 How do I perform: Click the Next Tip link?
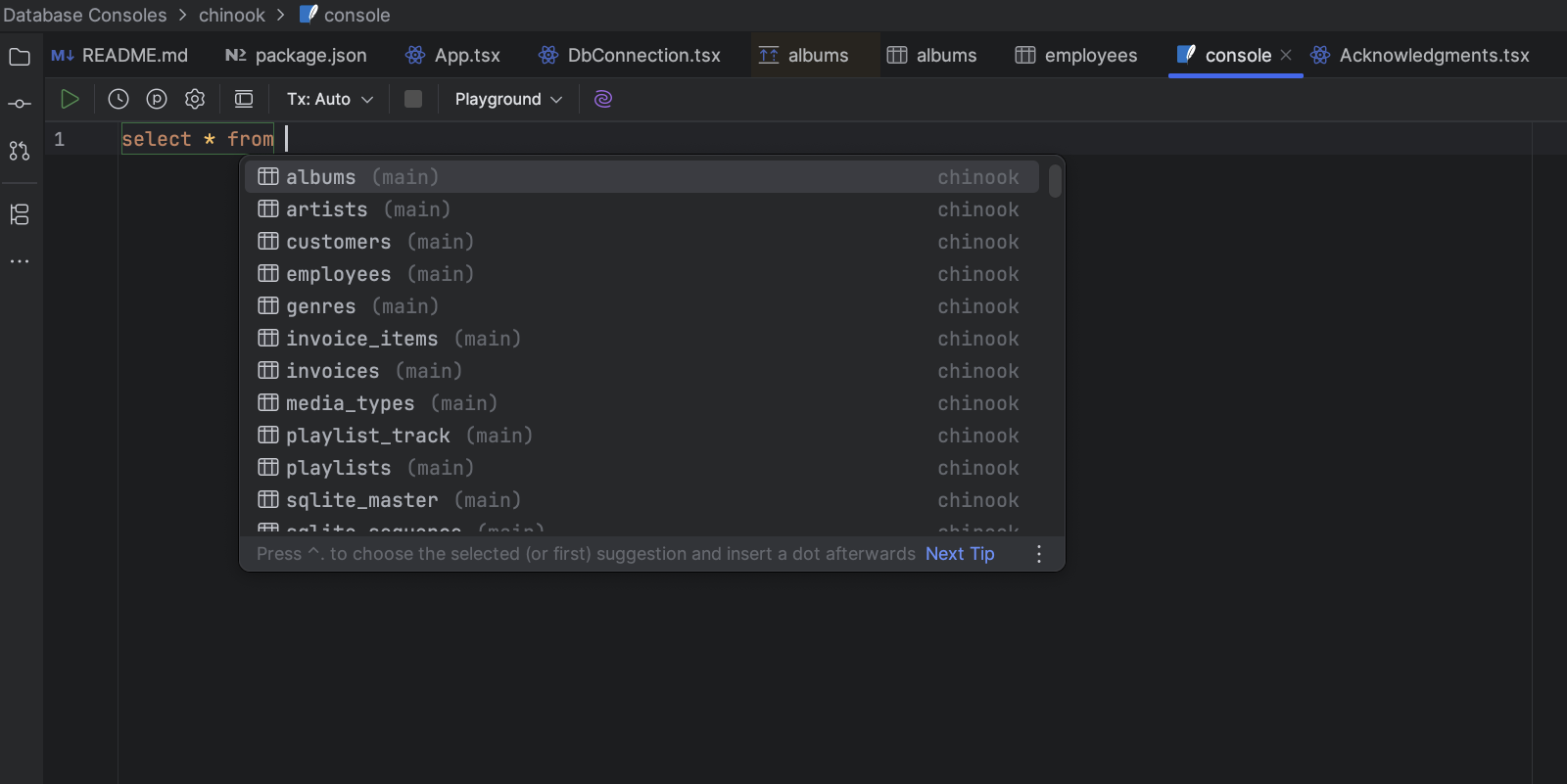tap(960, 554)
